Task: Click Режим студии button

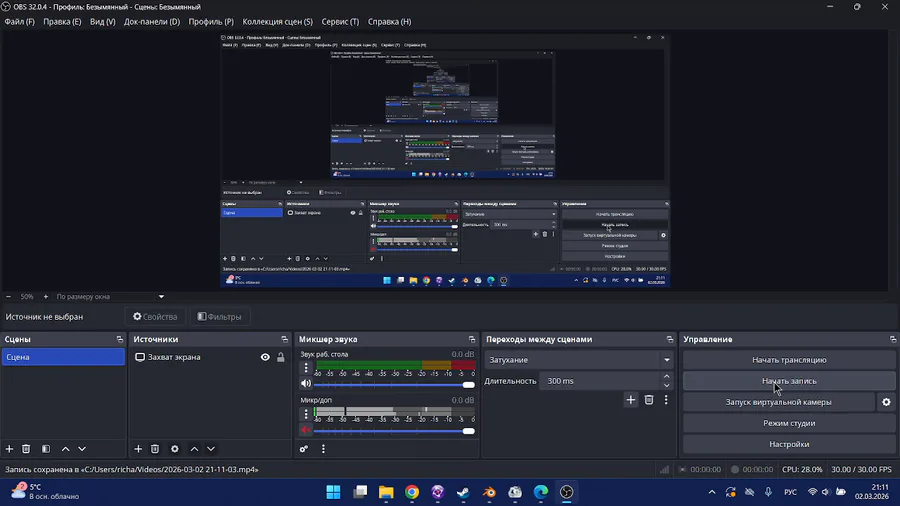Action: click(789, 423)
